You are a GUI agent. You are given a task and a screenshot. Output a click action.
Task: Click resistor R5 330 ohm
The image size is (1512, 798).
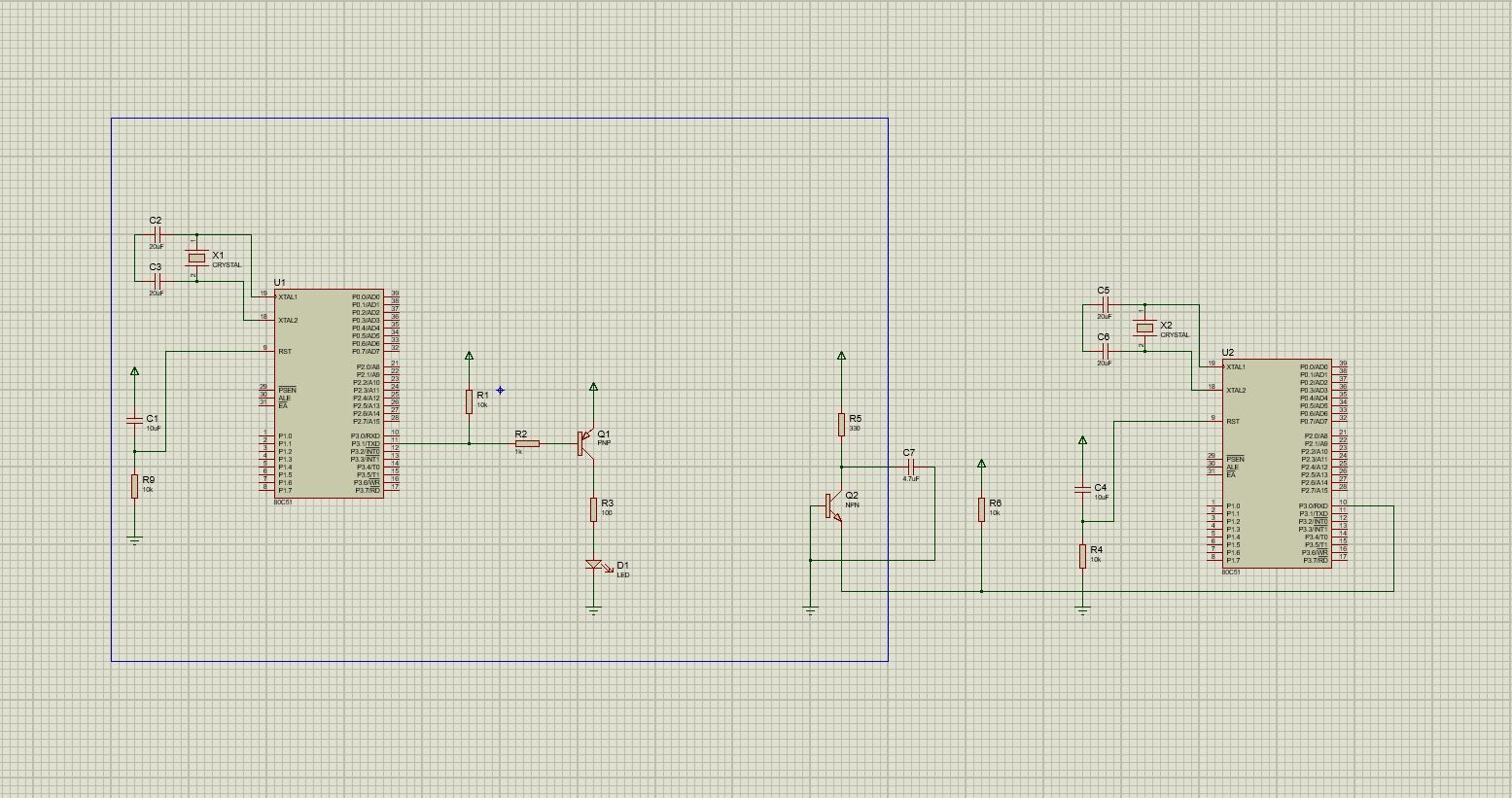(842, 424)
